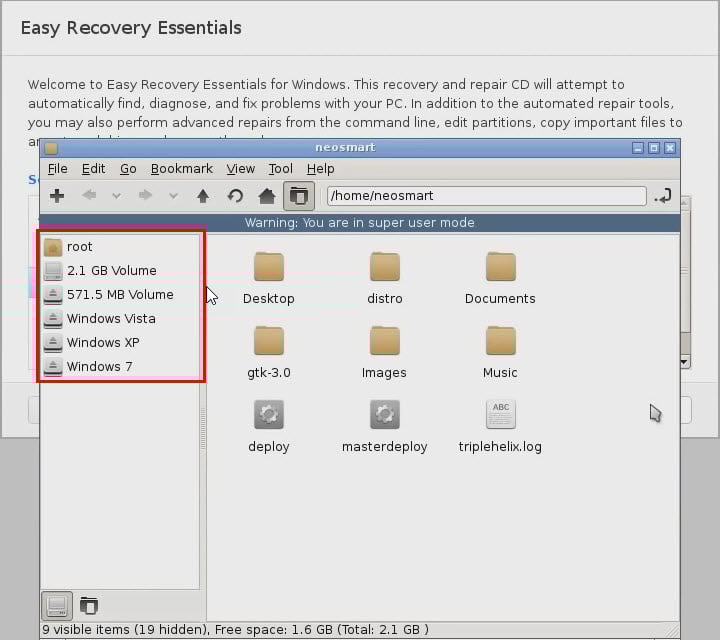
Task: Select the Windows Vista volume in sidebar
Action: click(x=121, y=319)
